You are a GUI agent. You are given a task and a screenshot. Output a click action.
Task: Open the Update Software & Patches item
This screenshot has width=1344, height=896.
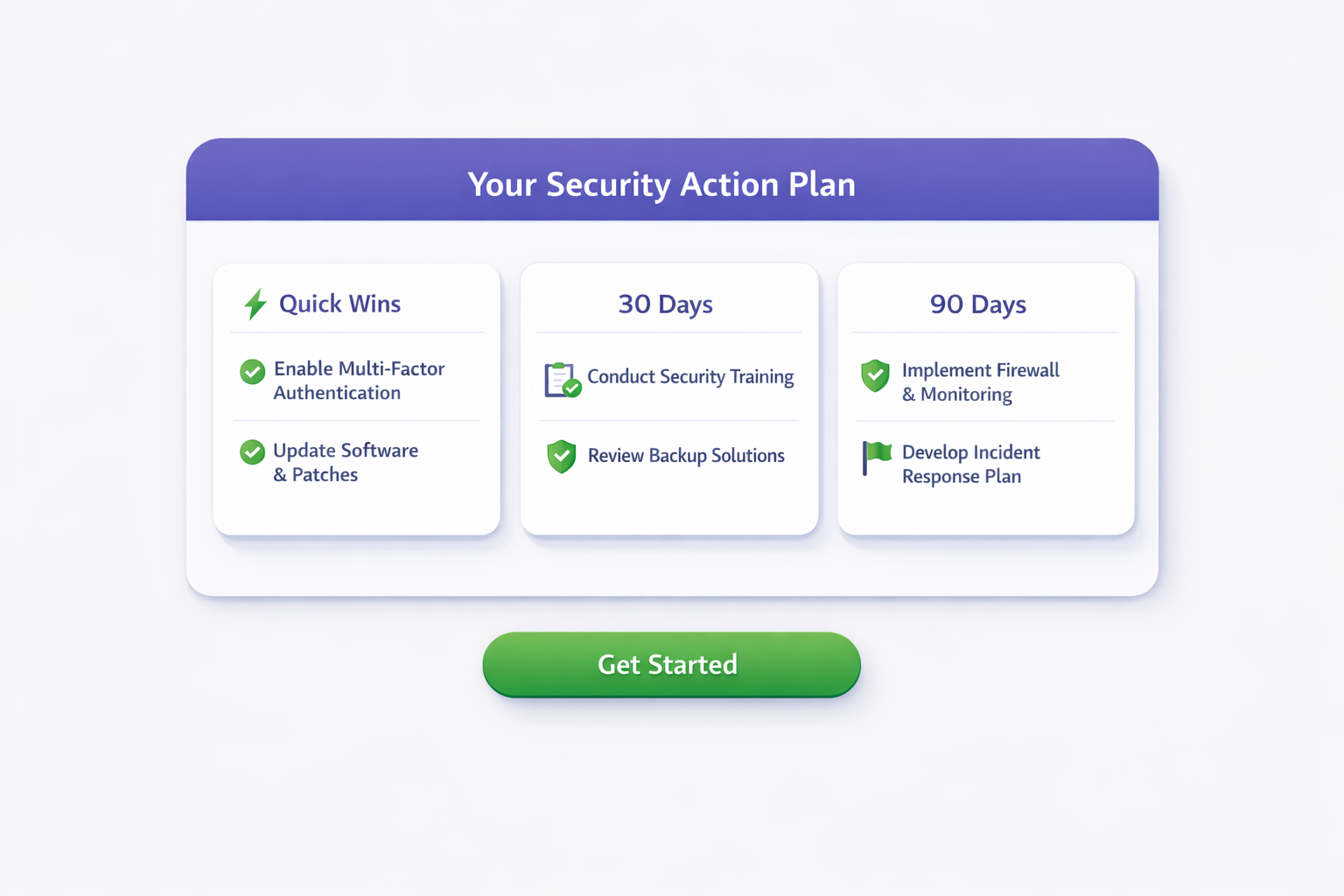(x=345, y=462)
